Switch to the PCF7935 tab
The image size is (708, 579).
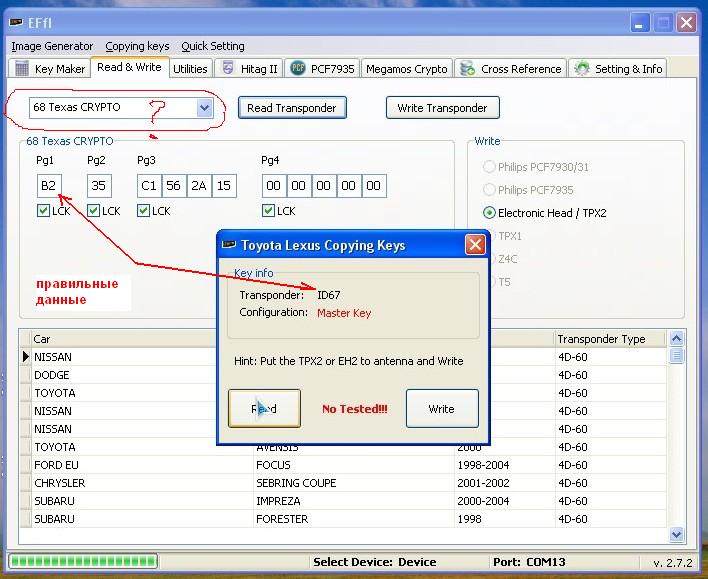pyautogui.click(x=322, y=69)
